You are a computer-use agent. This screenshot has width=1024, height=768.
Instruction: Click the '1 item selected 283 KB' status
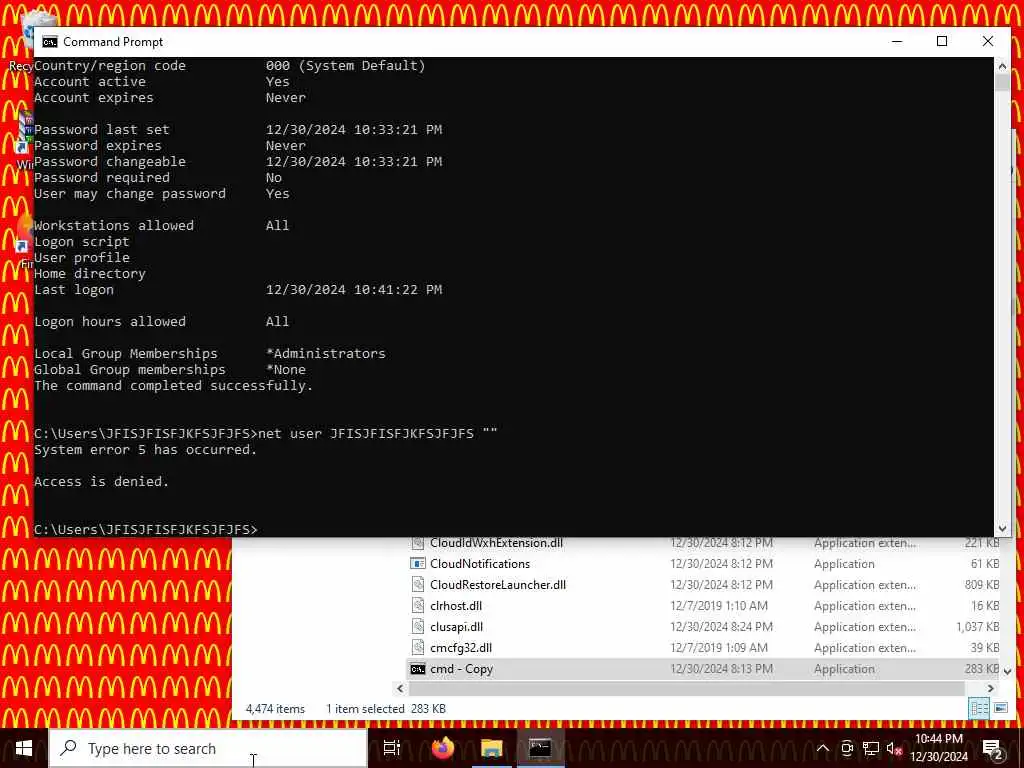point(385,709)
